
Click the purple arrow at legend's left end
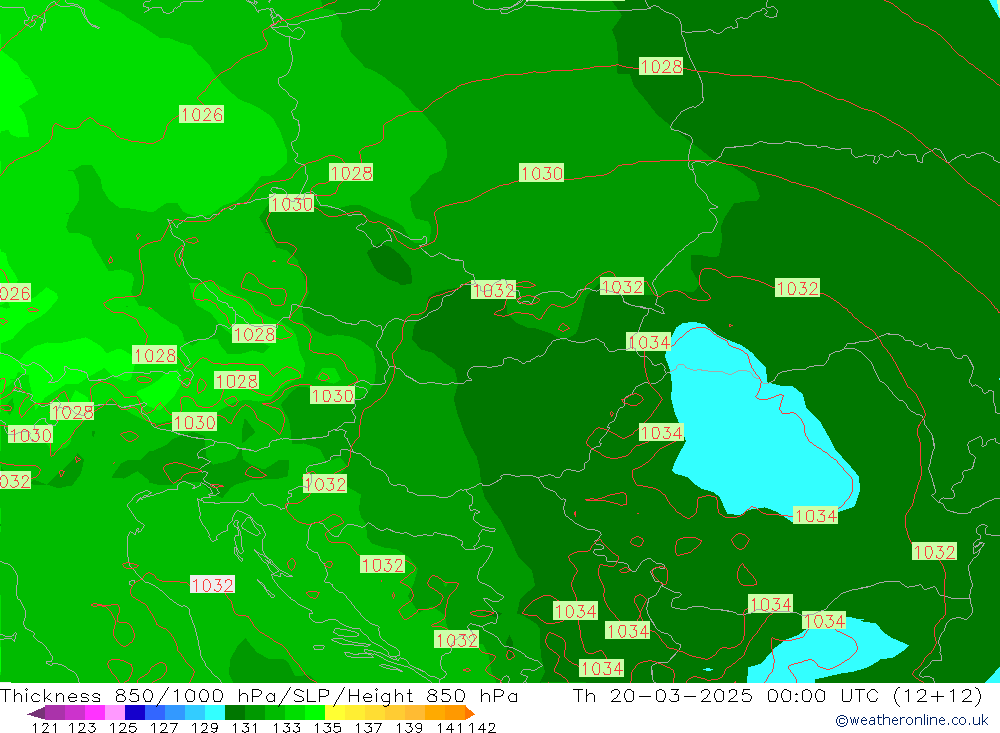click(x=36, y=712)
